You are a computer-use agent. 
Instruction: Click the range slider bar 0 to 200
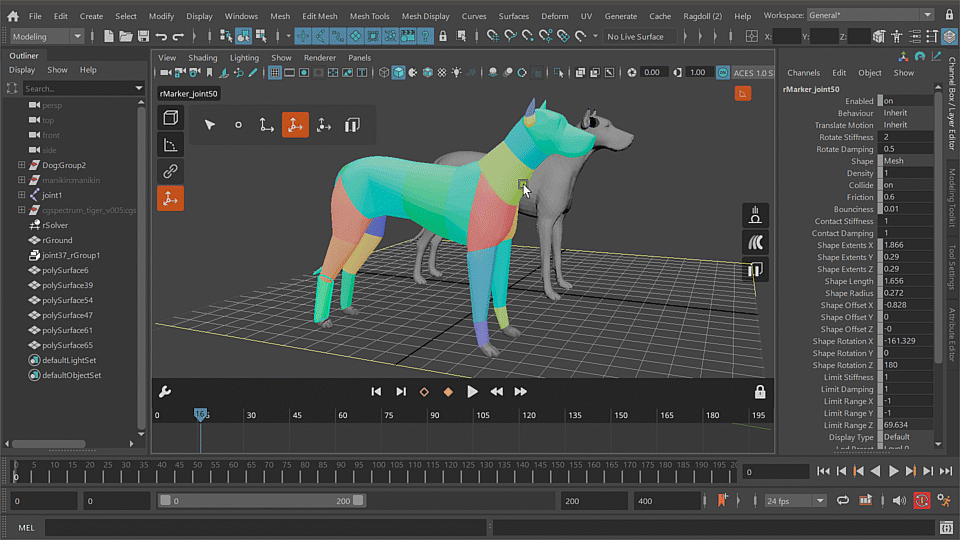(x=261, y=501)
